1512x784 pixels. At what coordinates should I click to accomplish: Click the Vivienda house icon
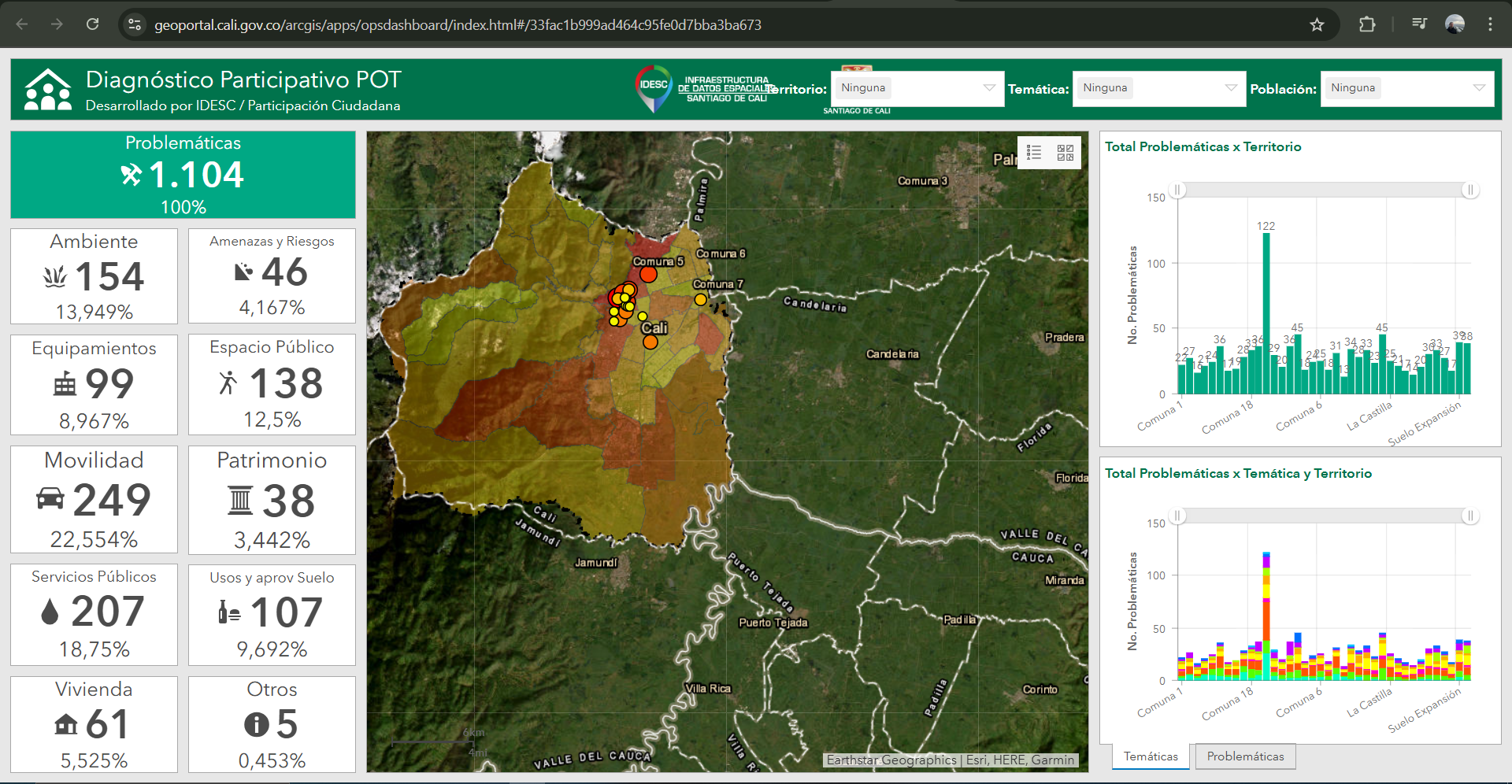pos(65,724)
